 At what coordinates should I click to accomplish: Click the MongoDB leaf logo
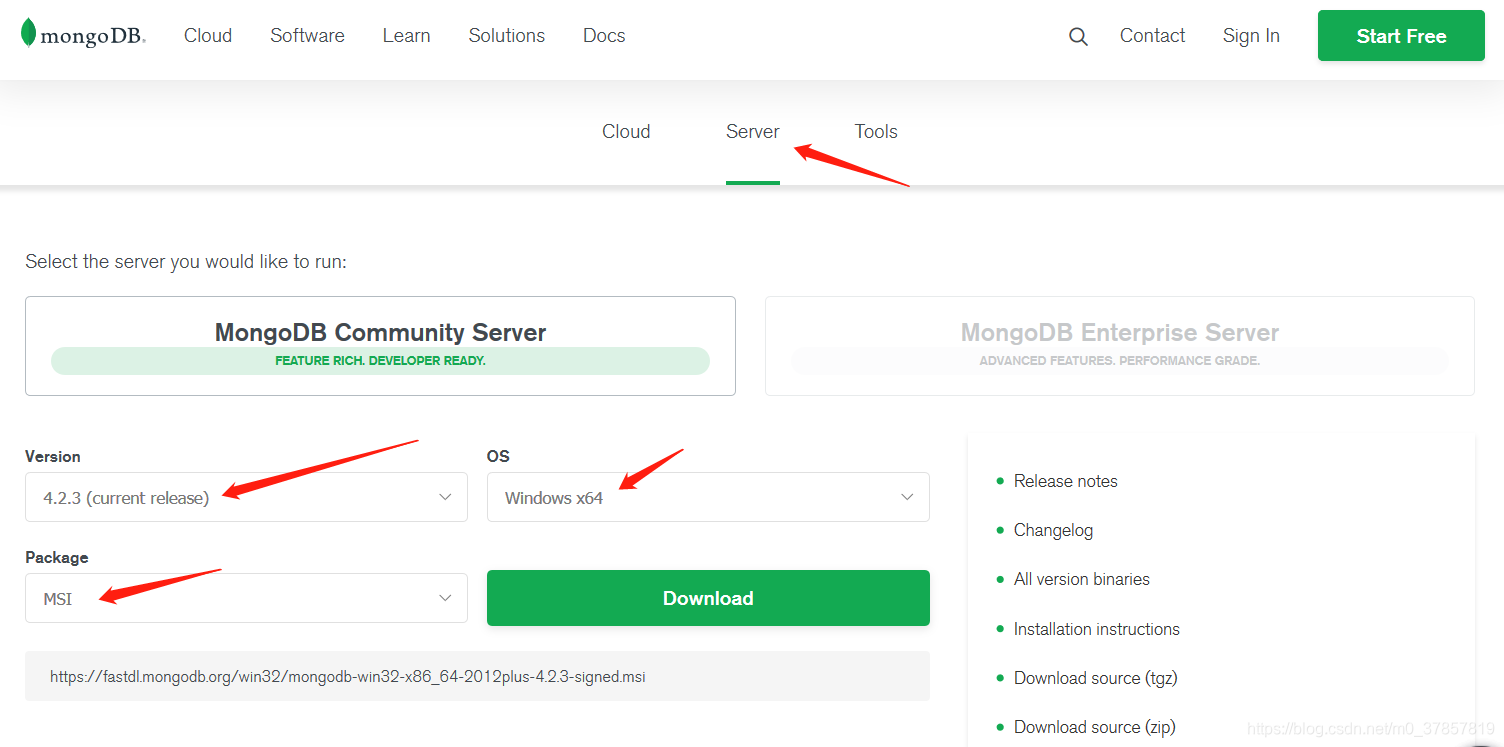tap(83, 34)
